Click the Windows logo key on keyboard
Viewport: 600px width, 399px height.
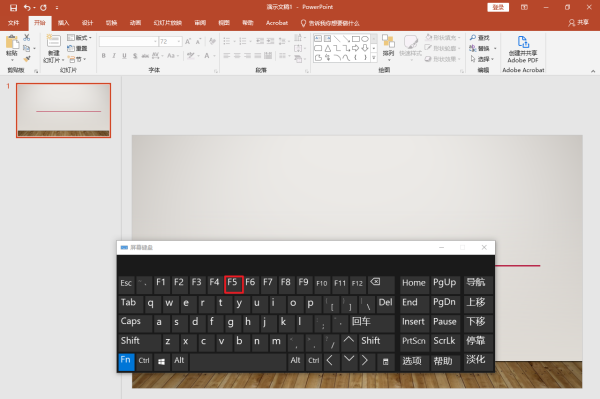pyautogui.click(x=161, y=362)
